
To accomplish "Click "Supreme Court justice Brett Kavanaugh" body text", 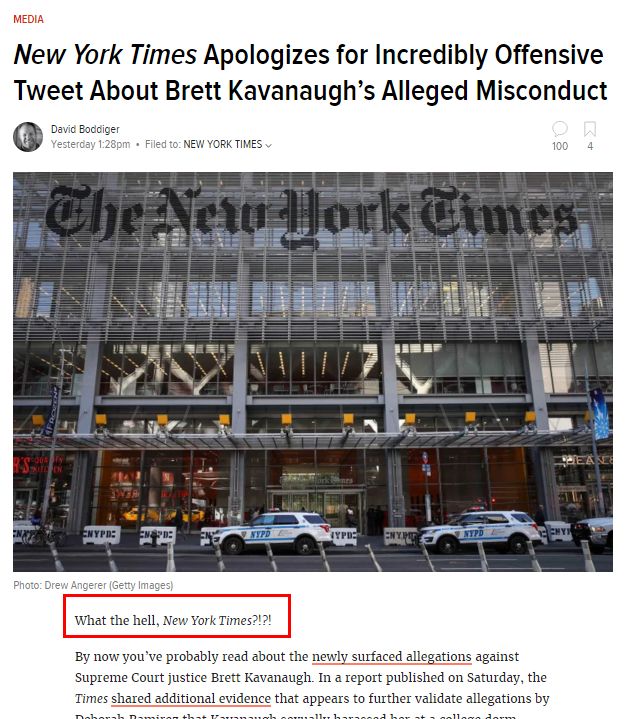I will click(192, 677).
